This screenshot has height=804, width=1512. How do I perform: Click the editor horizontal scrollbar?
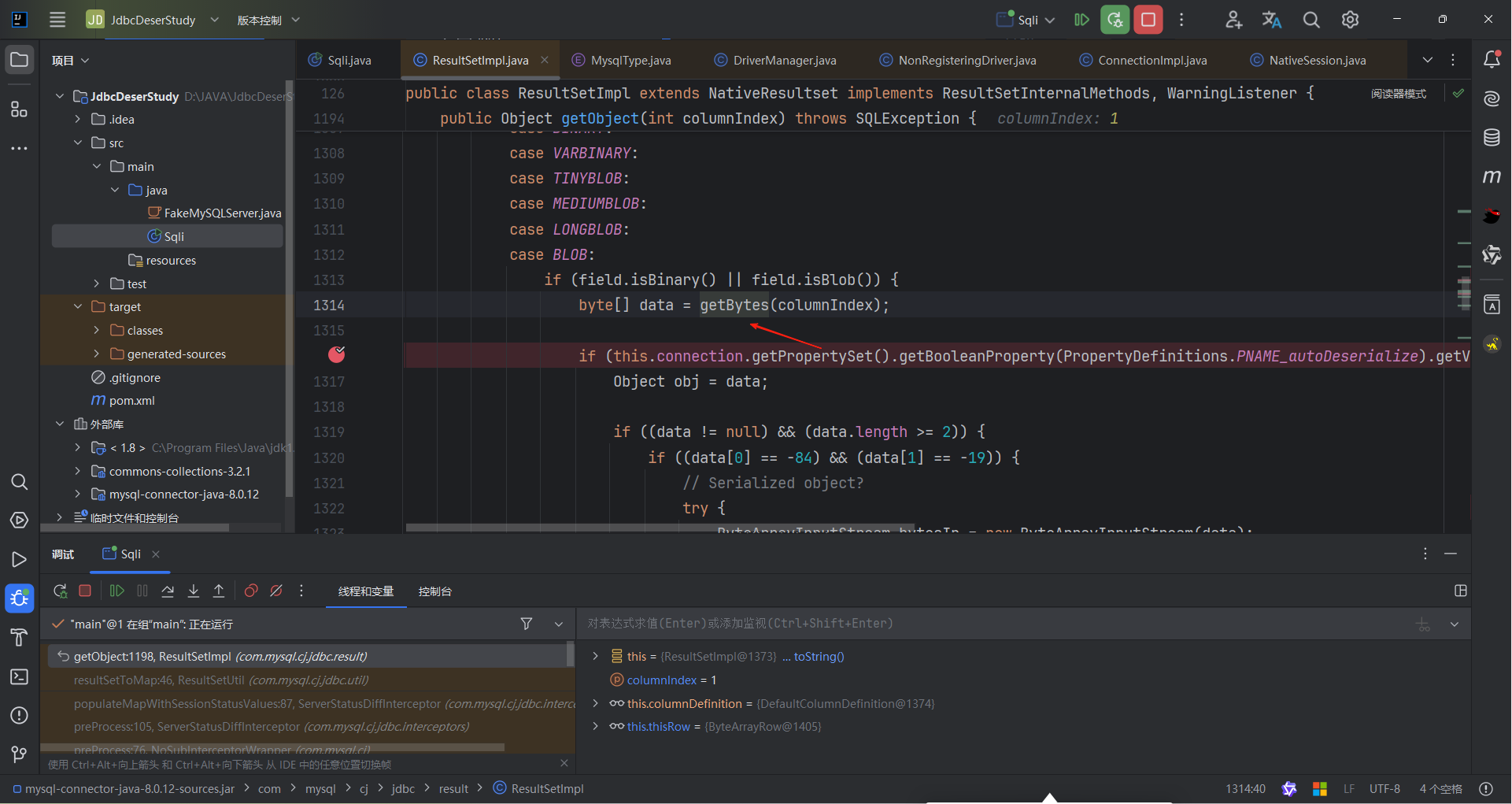click(x=660, y=528)
